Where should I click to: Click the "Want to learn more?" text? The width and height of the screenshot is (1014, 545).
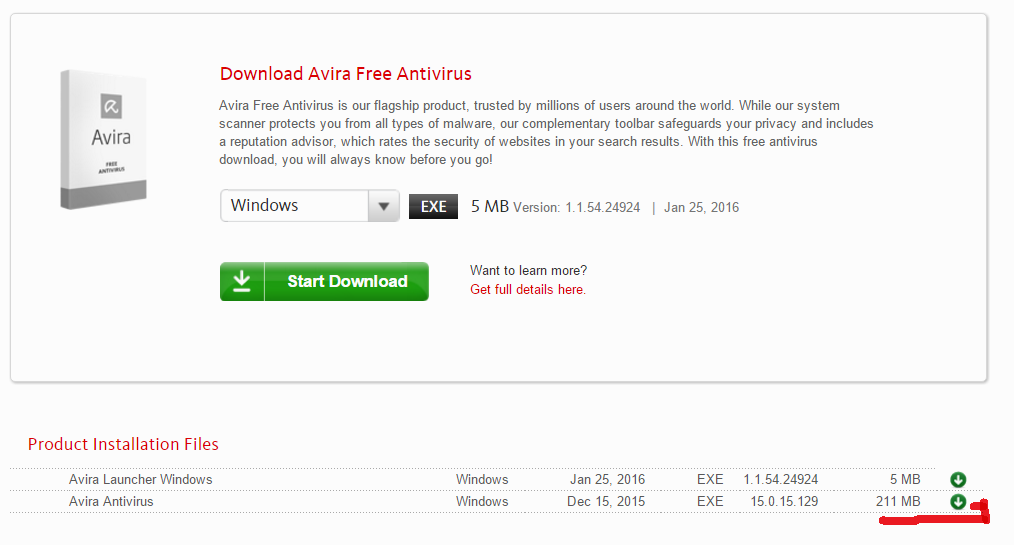(528, 270)
